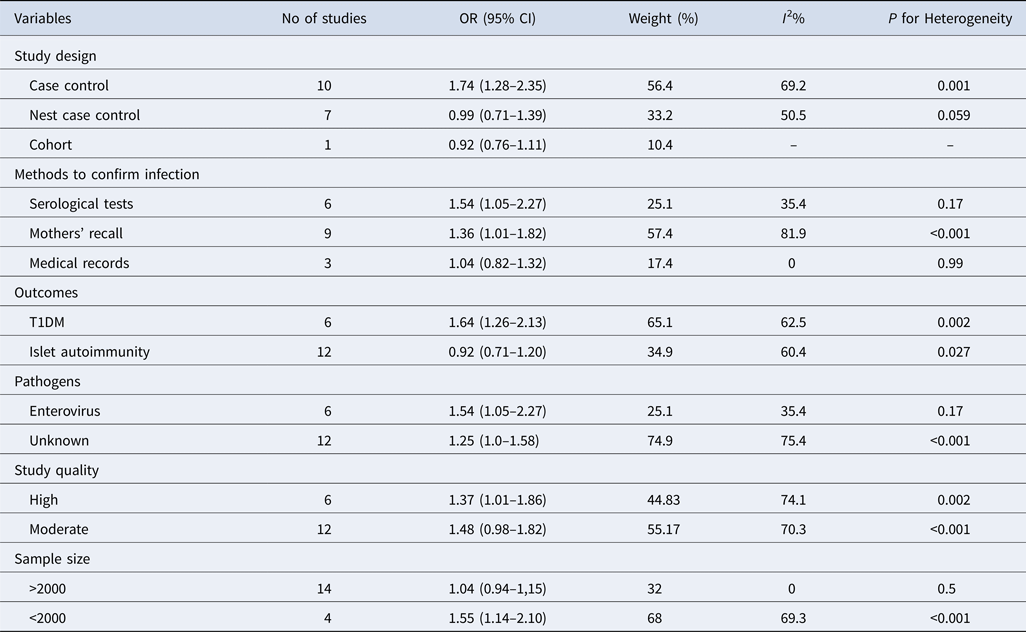Click the odds ratio '1.74 (1.28–2.35)' cell
Screen dimensions: 1026x632
point(497,86)
